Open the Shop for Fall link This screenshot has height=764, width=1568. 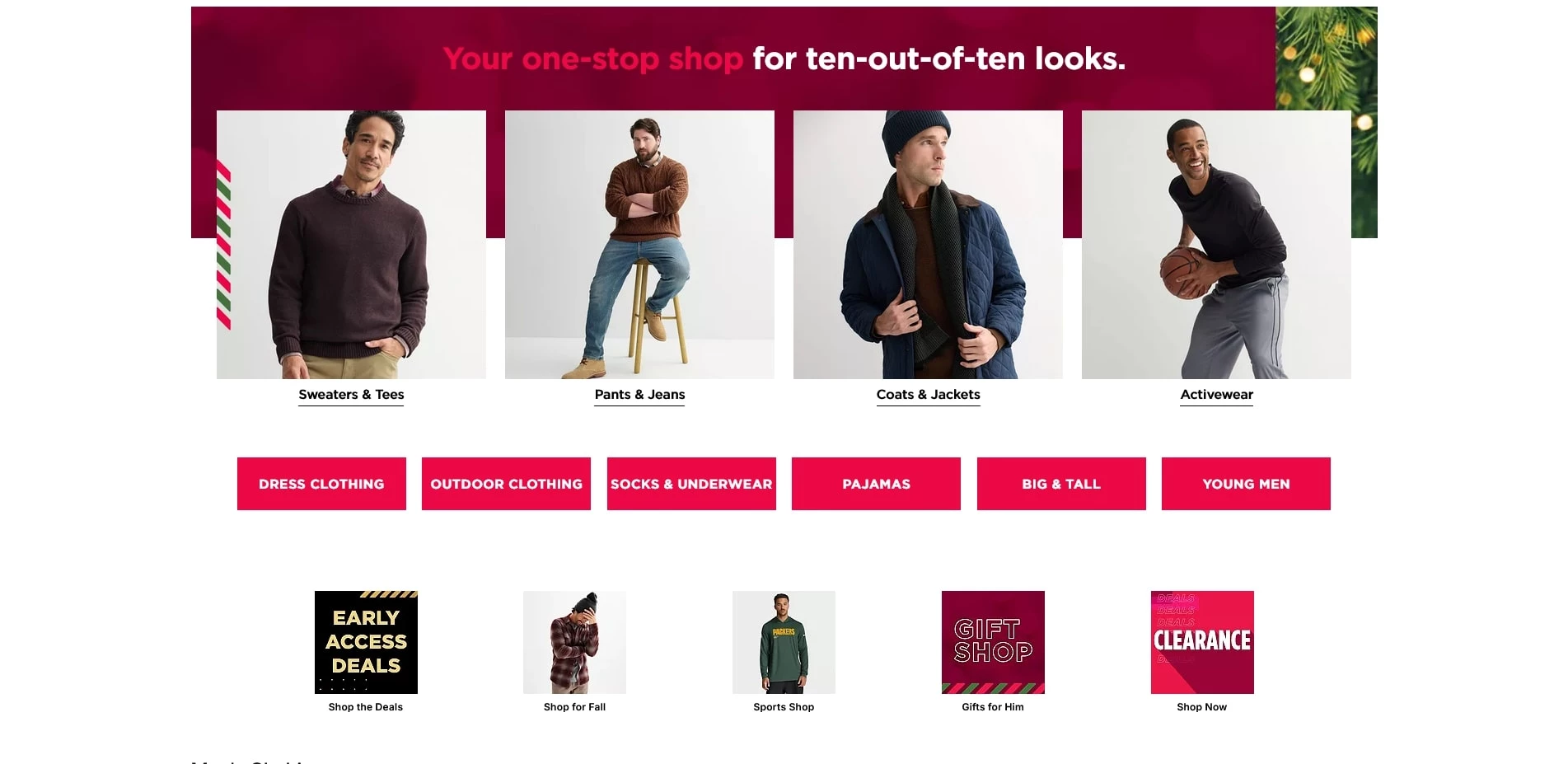(574, 706)
